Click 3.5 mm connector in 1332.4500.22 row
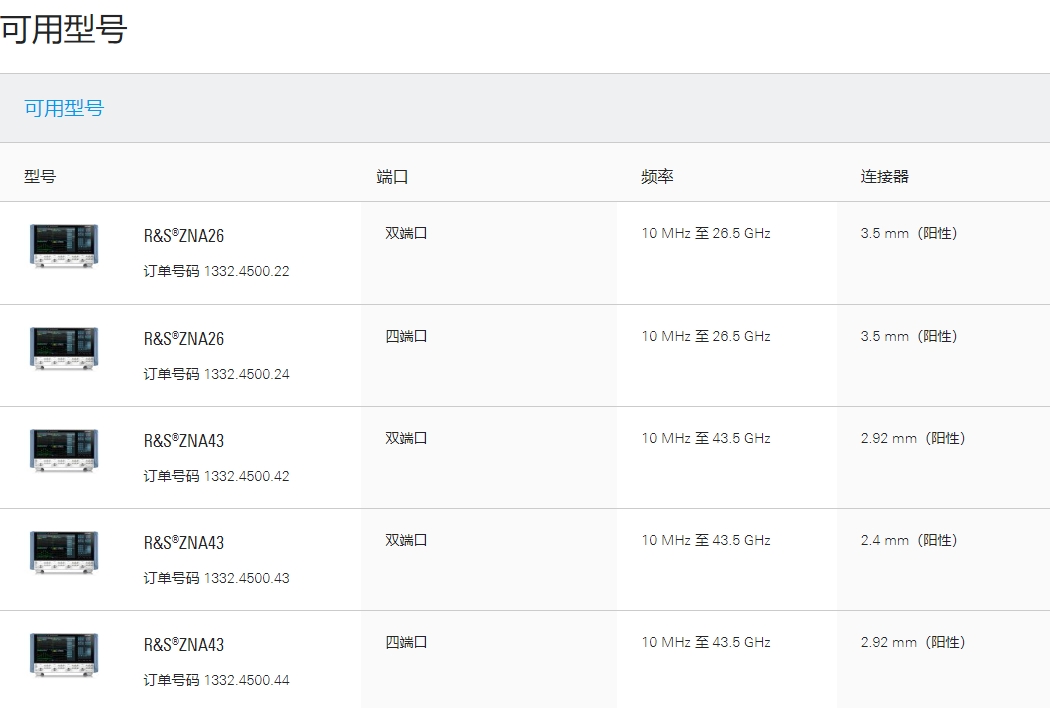The width and height of the screenshot is (1050, 708). tap(909, 233)
